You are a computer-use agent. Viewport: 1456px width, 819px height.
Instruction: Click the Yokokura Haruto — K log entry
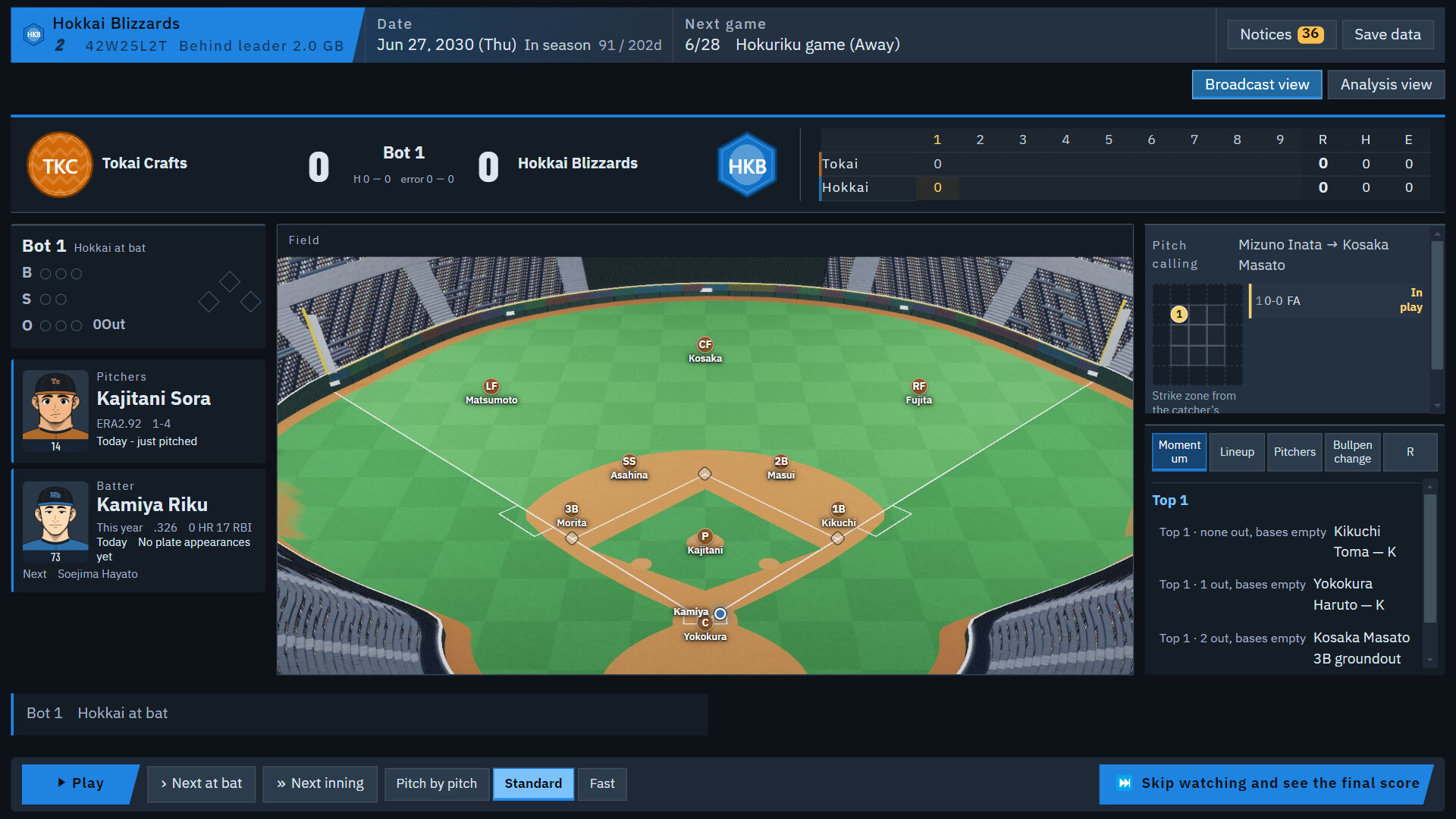(1285, 595)
